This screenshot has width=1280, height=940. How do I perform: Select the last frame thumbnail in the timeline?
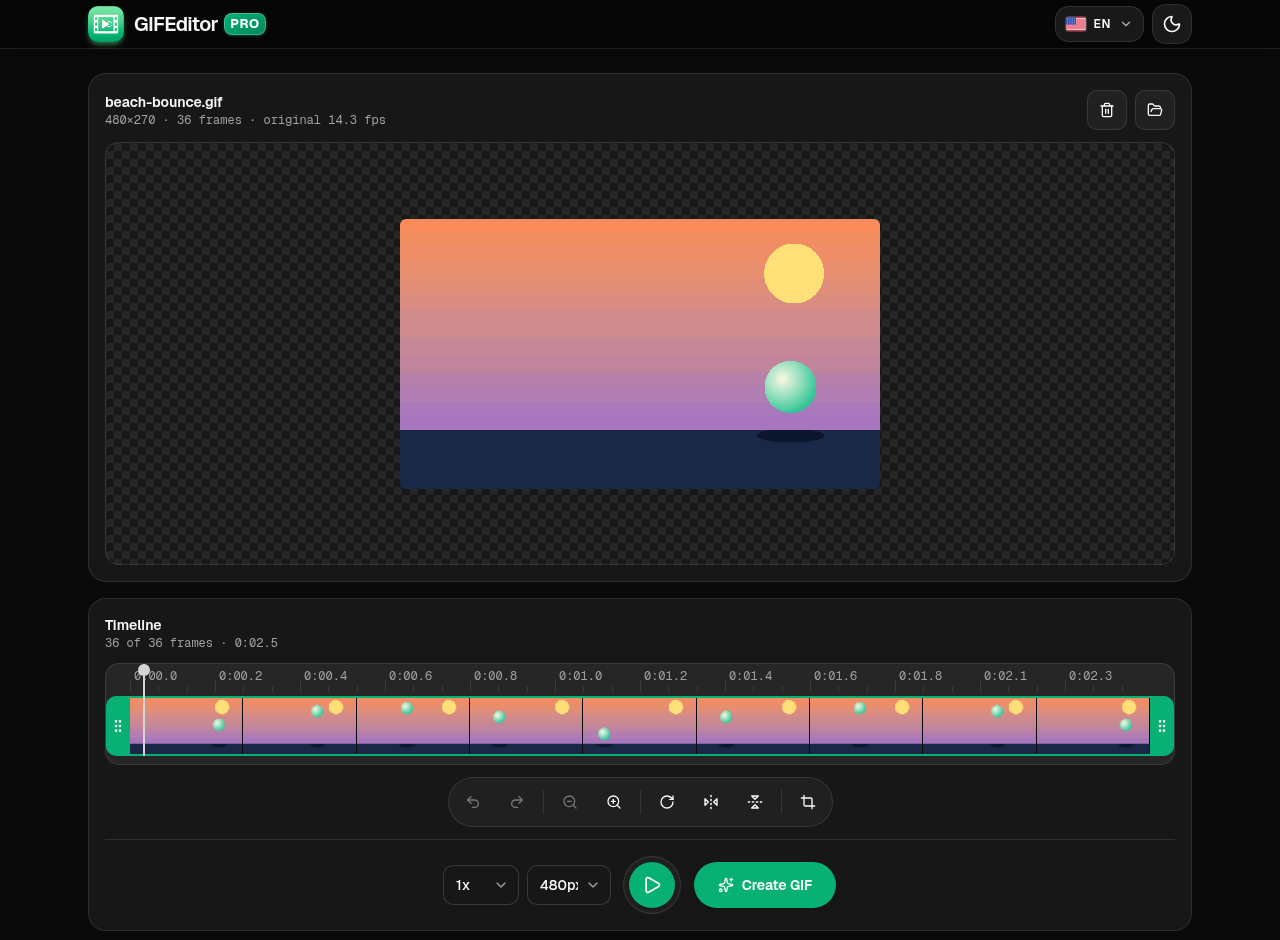click(1093, 726)
